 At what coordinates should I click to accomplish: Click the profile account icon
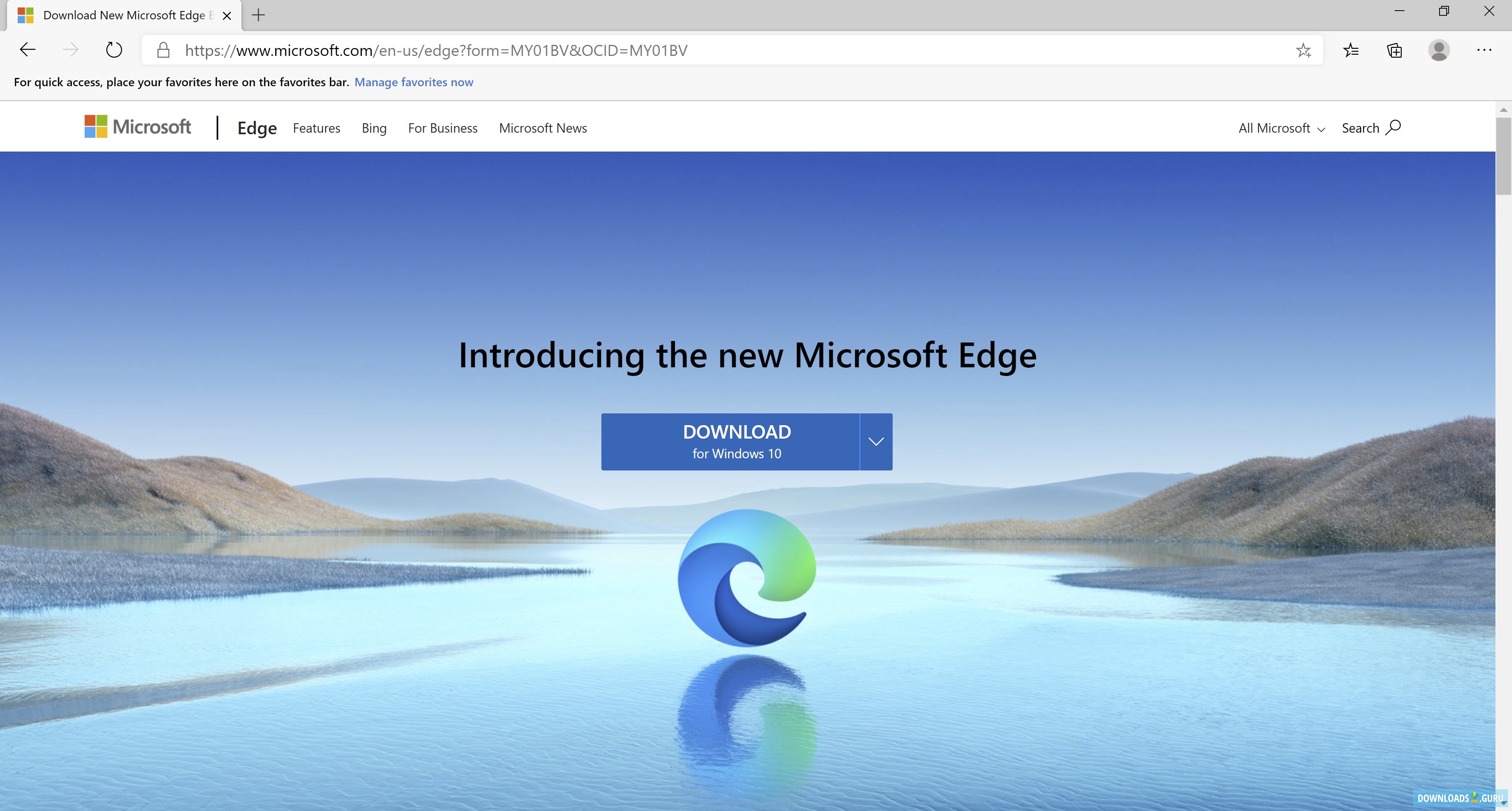(1442, 50)
